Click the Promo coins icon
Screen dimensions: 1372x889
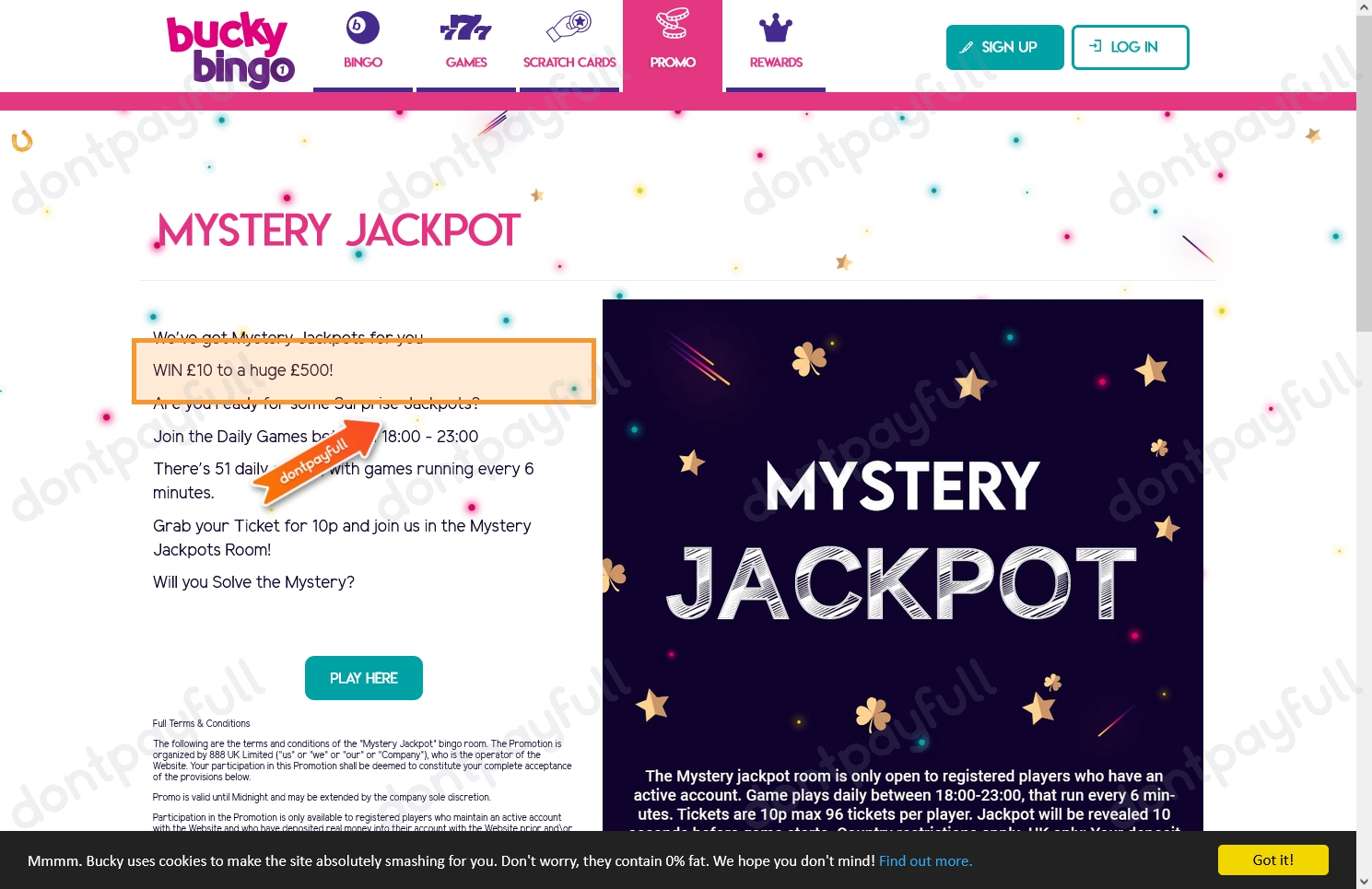(673, 24)
